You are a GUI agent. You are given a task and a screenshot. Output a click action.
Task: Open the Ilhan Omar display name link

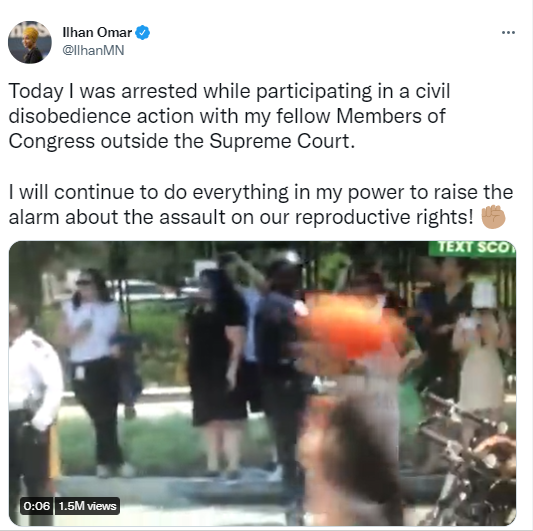[x=97, y=33]
